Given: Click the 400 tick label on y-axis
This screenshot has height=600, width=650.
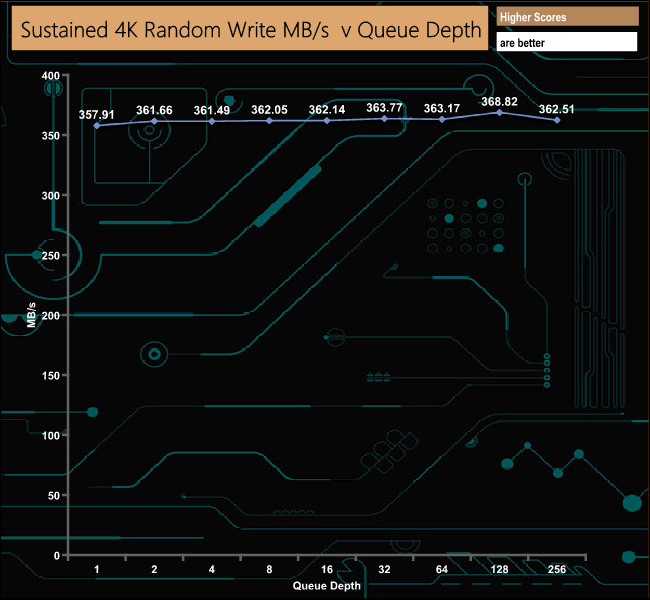Looking at the screenshot, I should [x=49, y=75].
